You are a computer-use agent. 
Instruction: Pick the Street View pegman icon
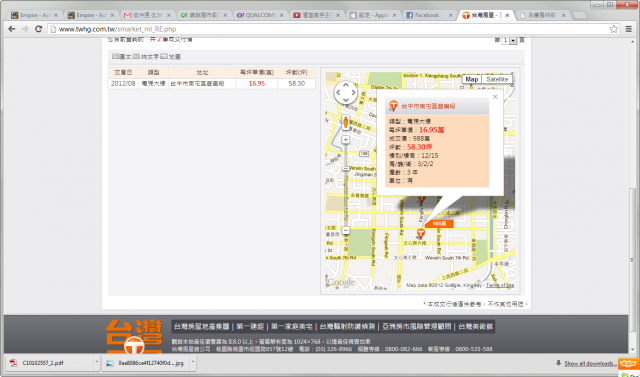point(346,122)
